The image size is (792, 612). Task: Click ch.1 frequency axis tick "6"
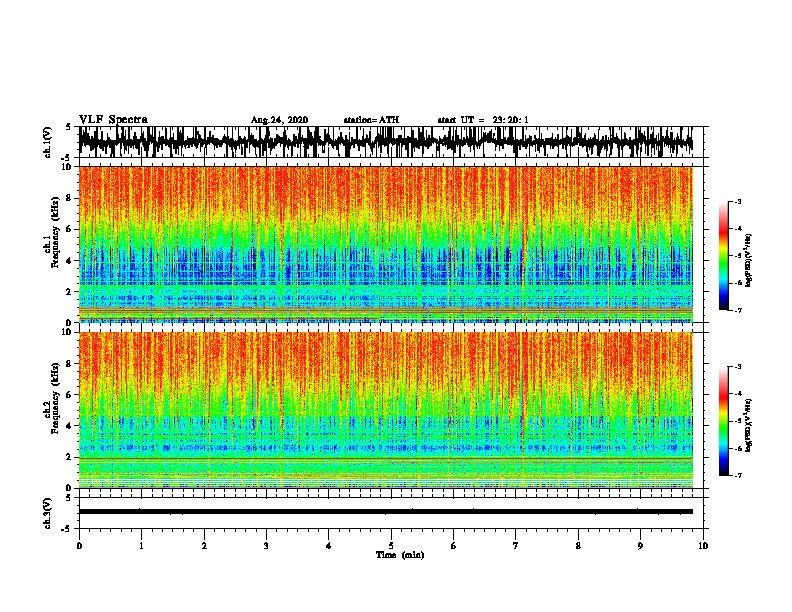[x=69, y=229]
